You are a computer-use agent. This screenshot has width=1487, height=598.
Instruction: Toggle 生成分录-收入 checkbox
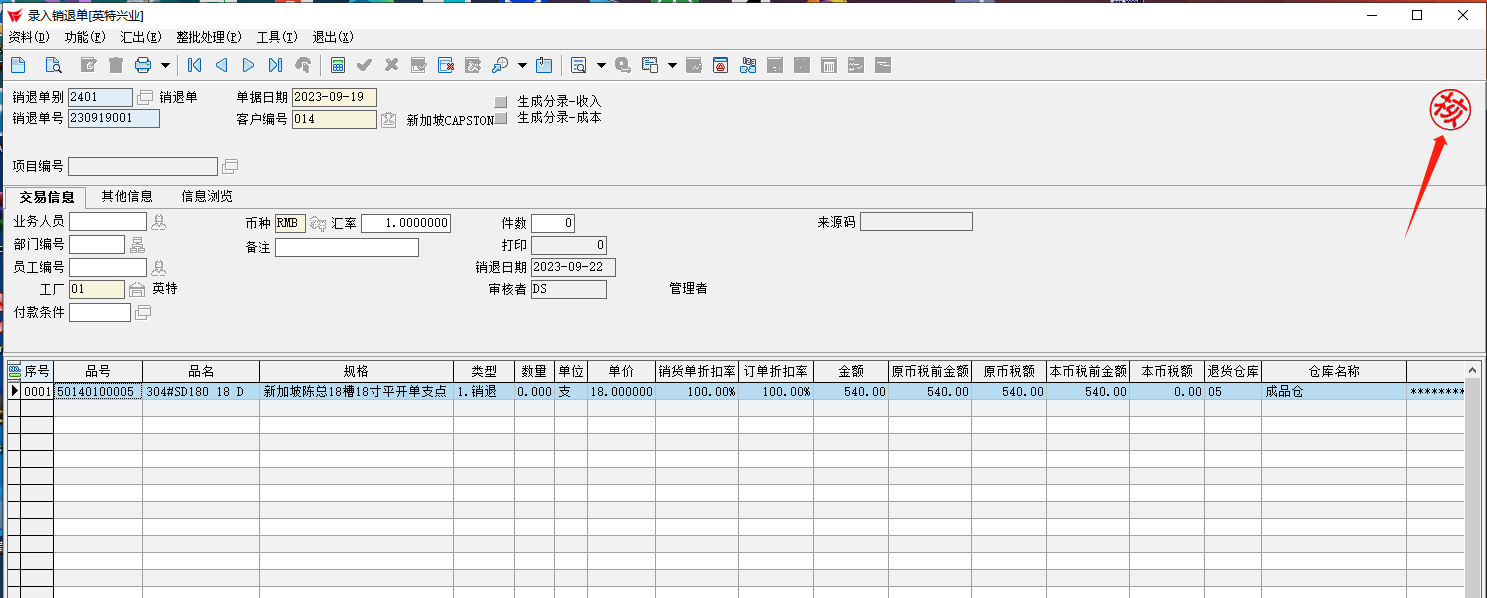501,102
